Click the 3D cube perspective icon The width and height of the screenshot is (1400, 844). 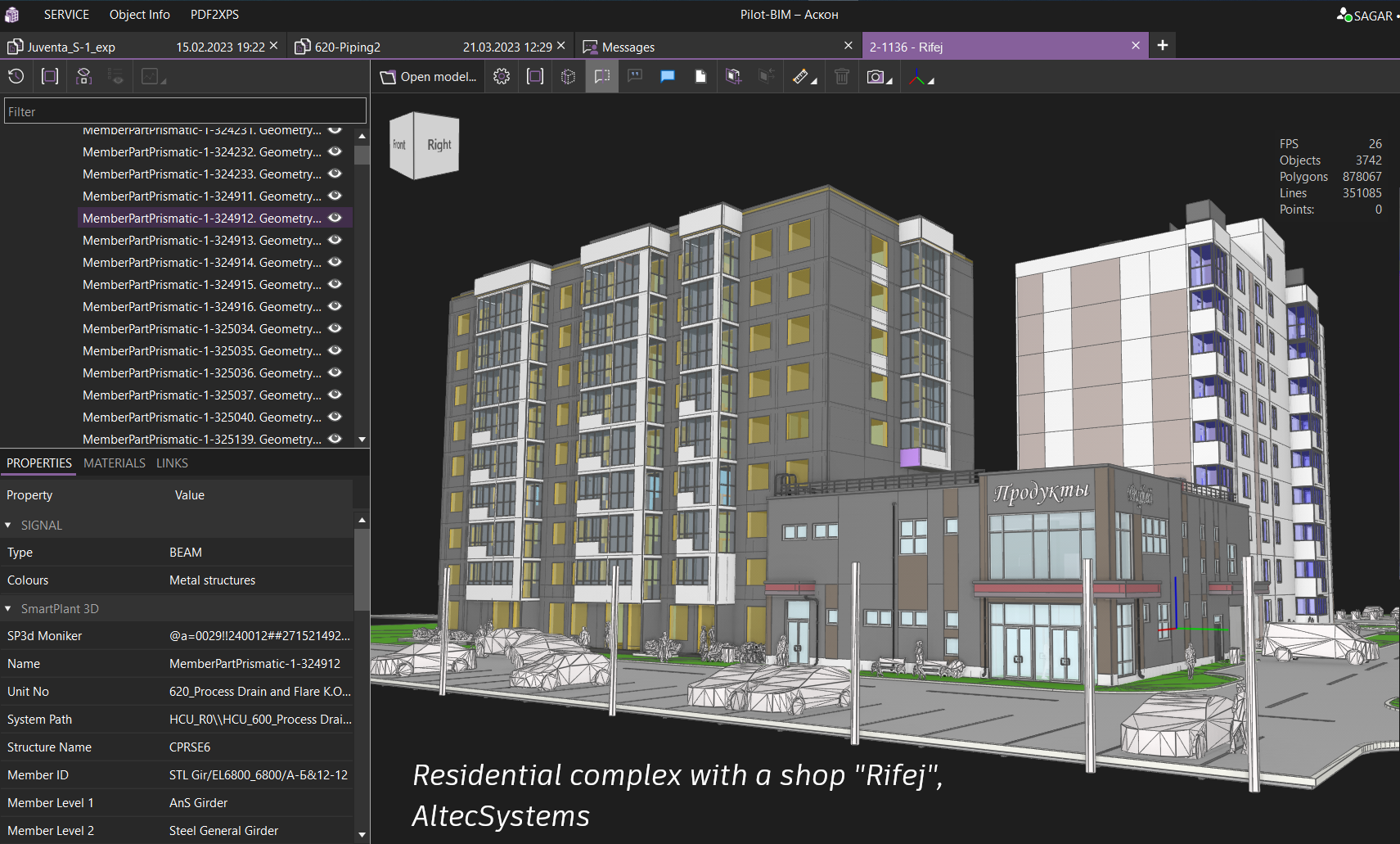[568, 77]
